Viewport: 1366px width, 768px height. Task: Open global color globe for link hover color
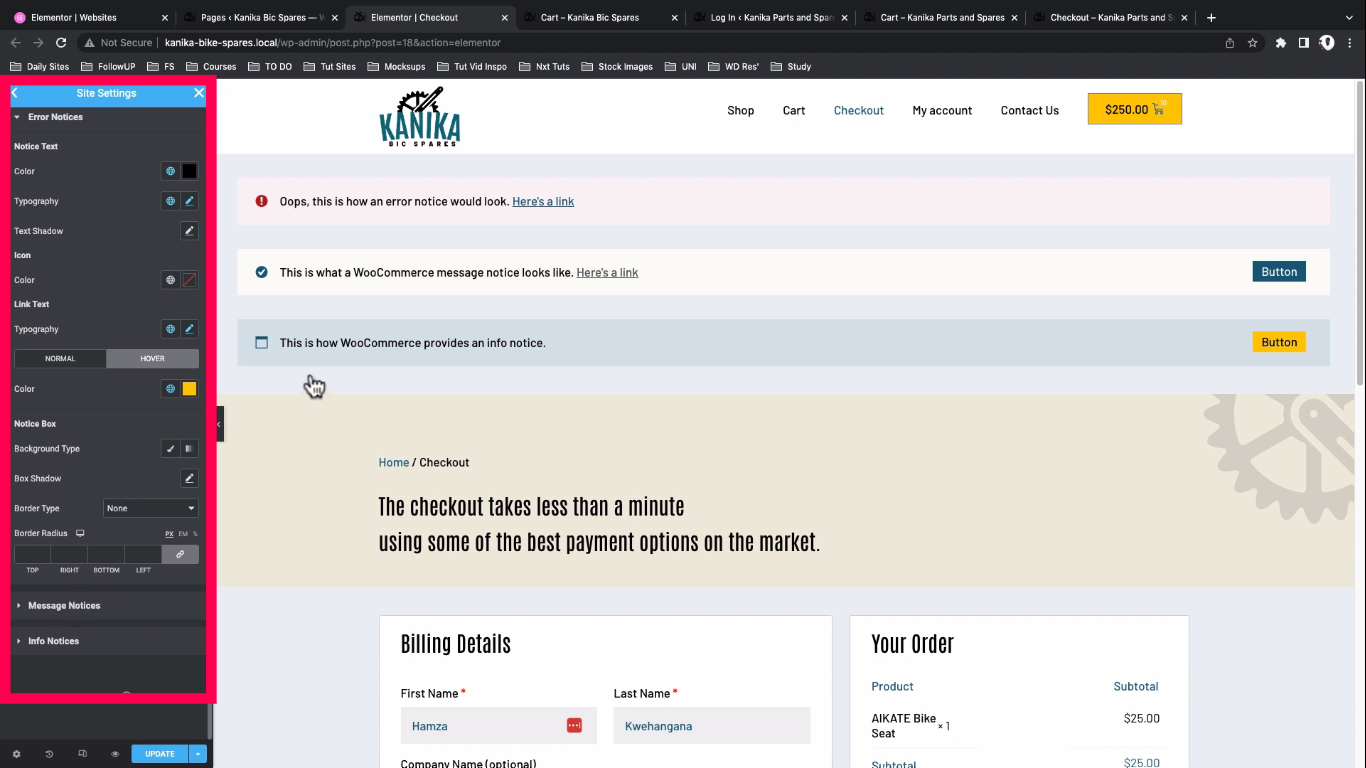tap(170, 389)
